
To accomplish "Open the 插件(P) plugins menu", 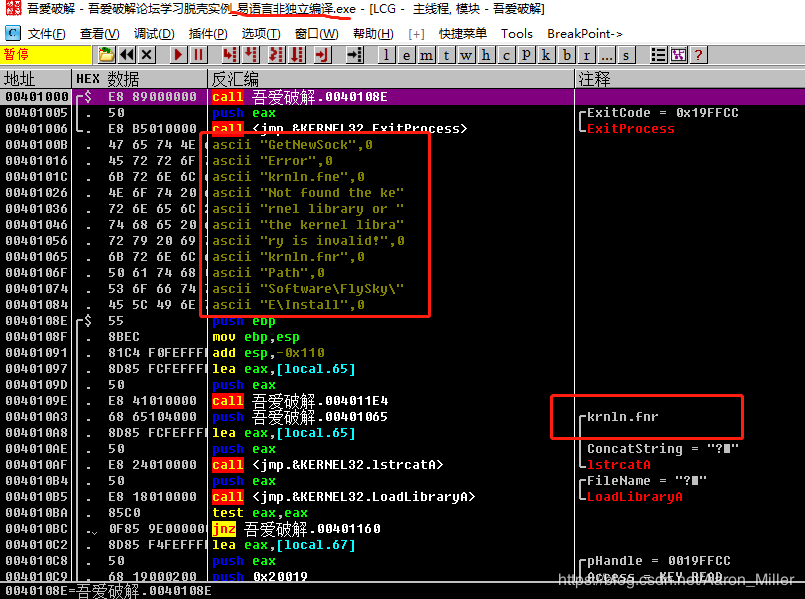I will (207, 34).
